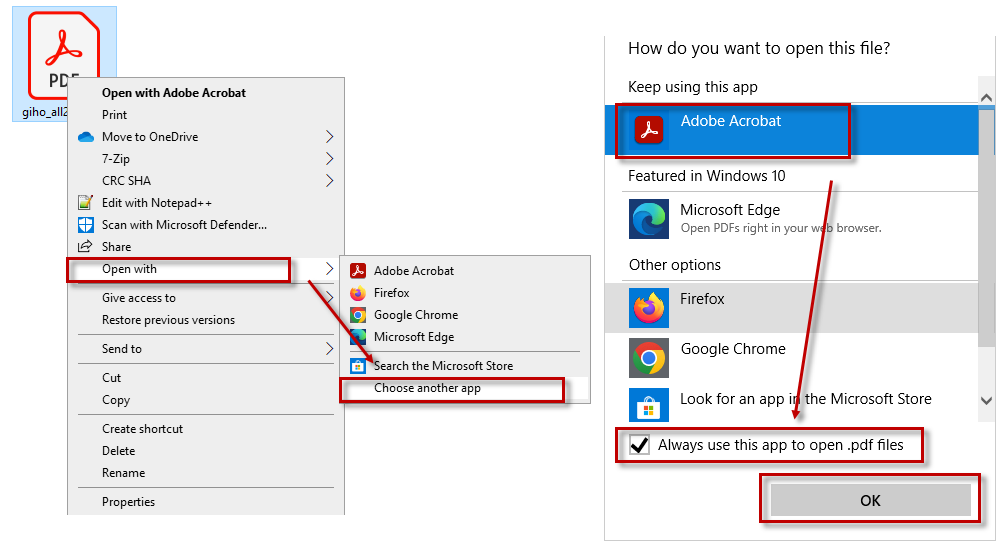Click the app list scrollbar thumb

pyautogui.click(x=986, y=227)
